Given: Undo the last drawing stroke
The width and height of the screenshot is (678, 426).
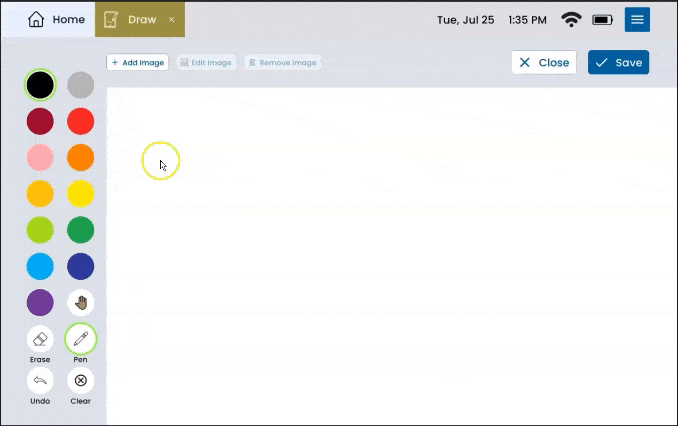Looking at the screenshot, I should tap(40, 380).
